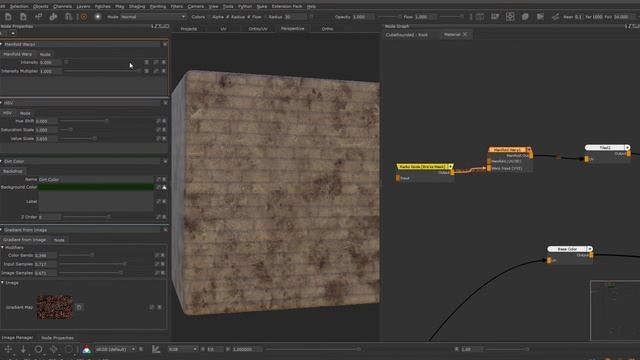Screen dimensions: 640x360
Task: Expand the Radio Node dropdown arrow in graph
Action: click(451, 167)
